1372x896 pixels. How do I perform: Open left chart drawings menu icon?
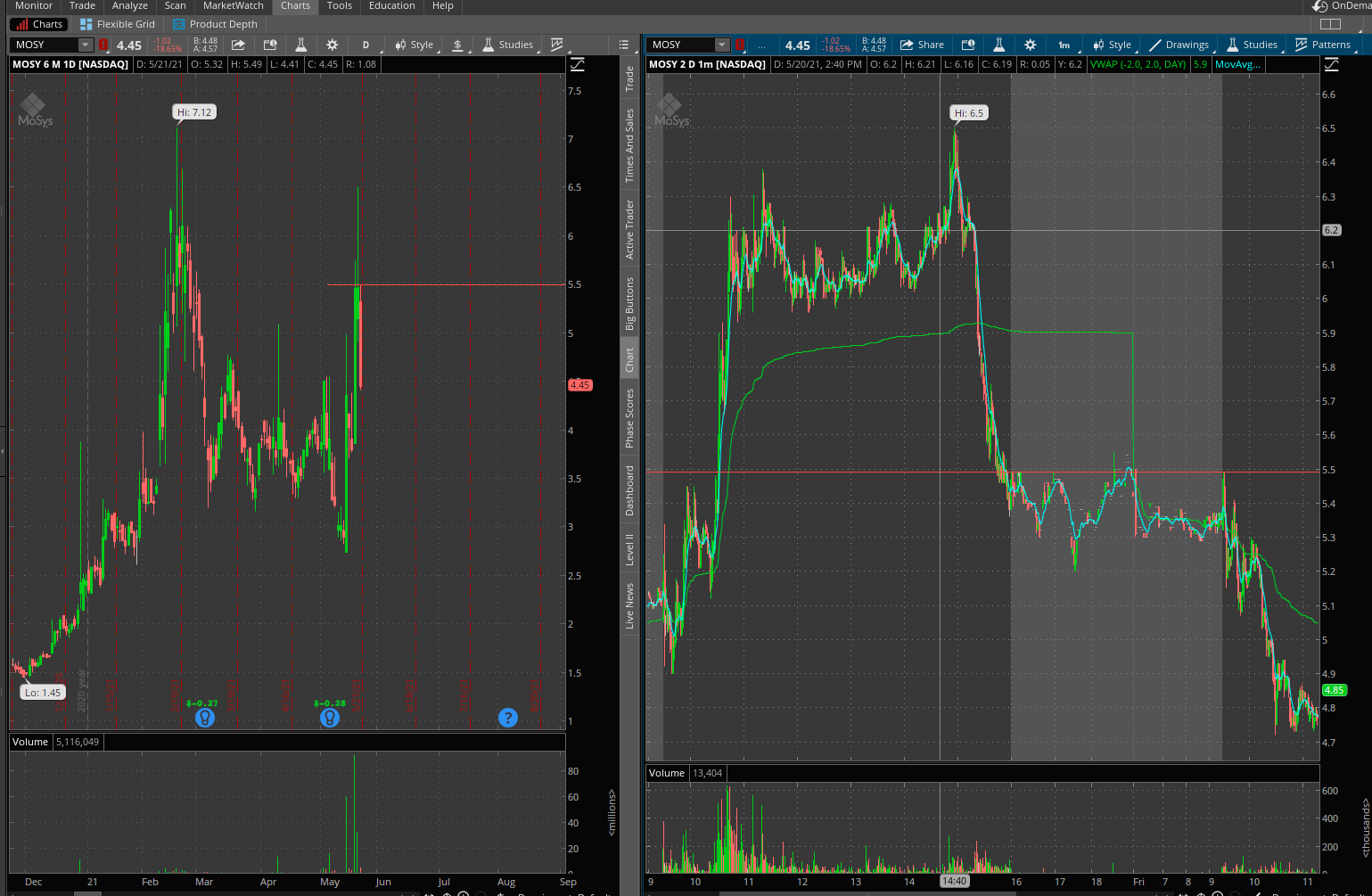point(458,45)
